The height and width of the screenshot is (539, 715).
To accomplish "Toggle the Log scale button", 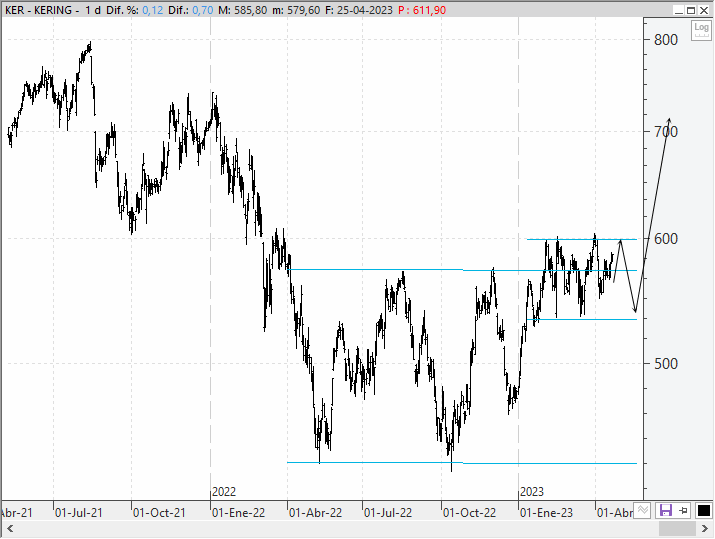I will [x=701, y=30].
